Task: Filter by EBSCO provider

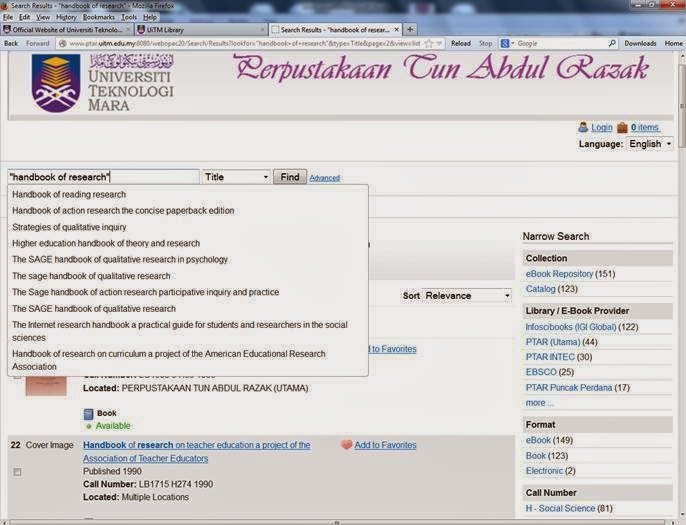Action: (x=541, y=372)
